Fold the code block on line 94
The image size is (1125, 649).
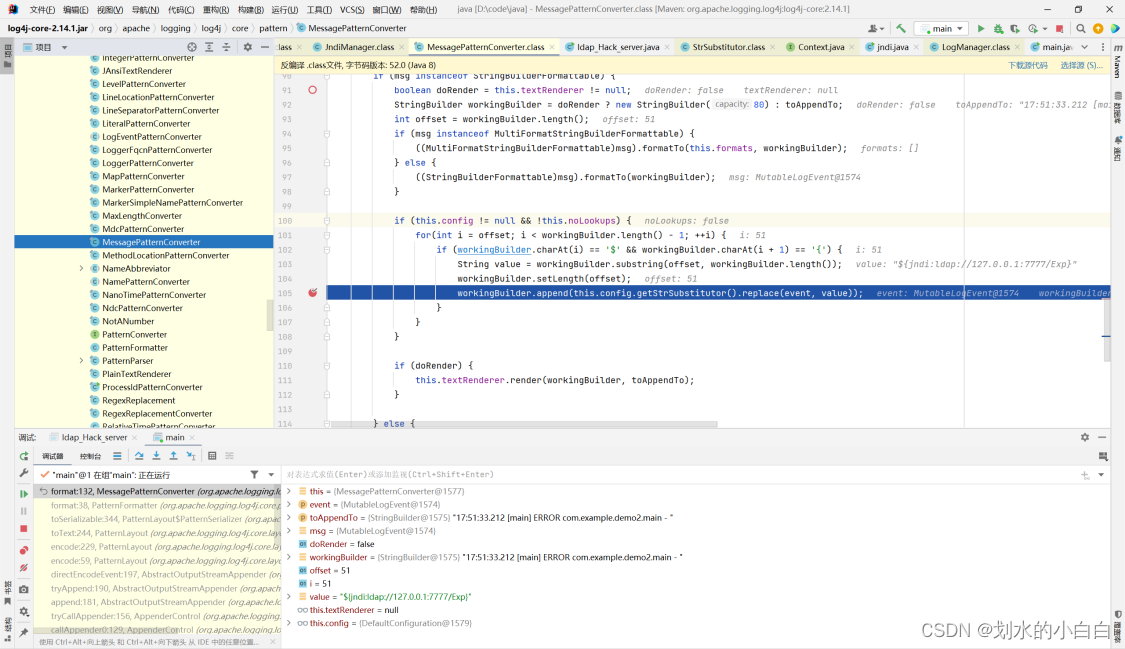[x=326, y=134]
